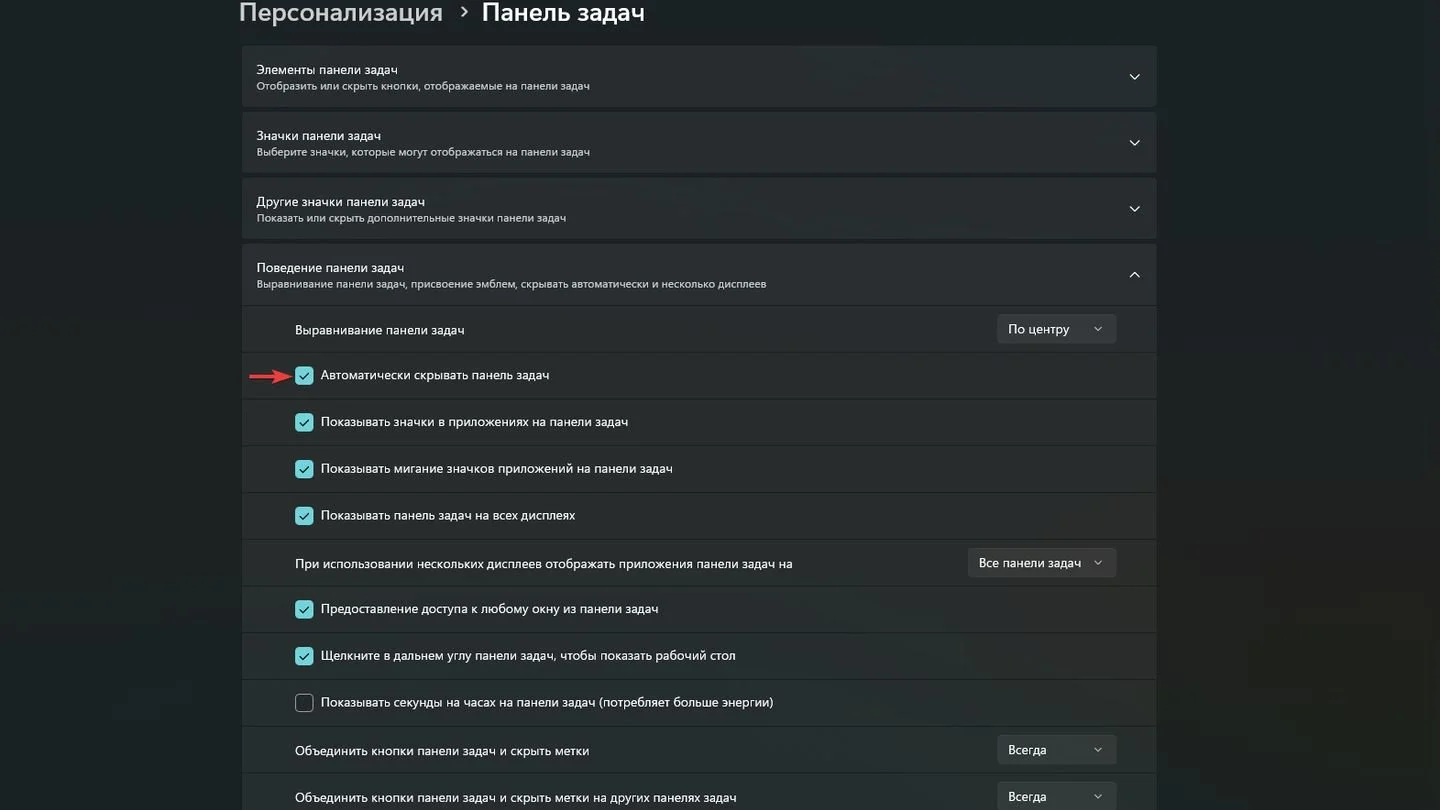The height and width of the screenshot is (810, 1440).
Task: Click the Панель задач page title
Action: coord(563,13)
